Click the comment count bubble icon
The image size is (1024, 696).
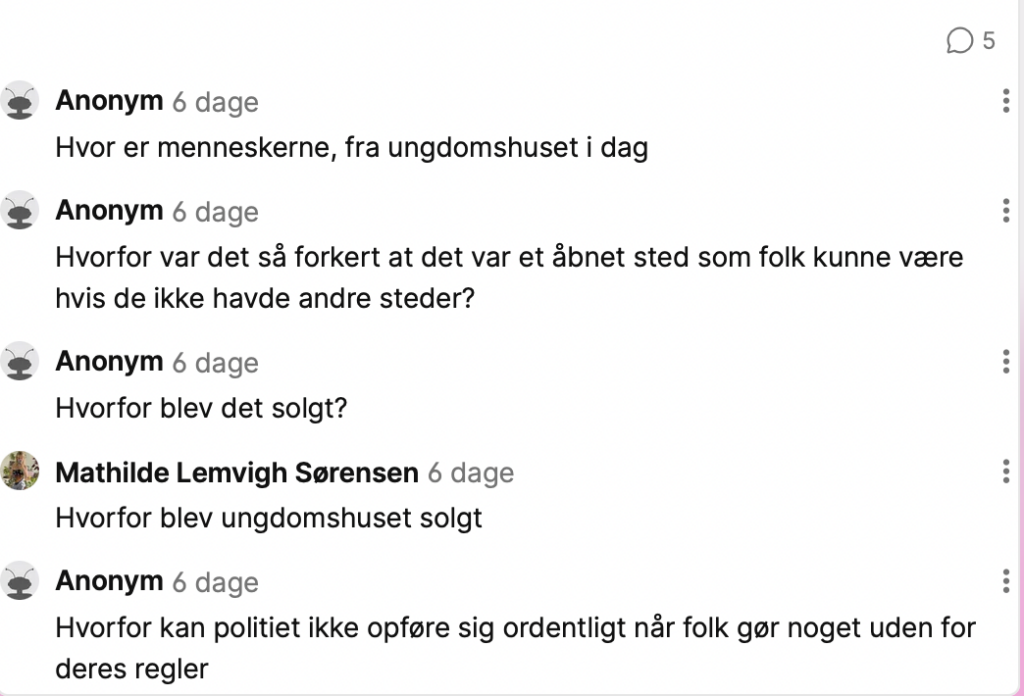(959, 40)
